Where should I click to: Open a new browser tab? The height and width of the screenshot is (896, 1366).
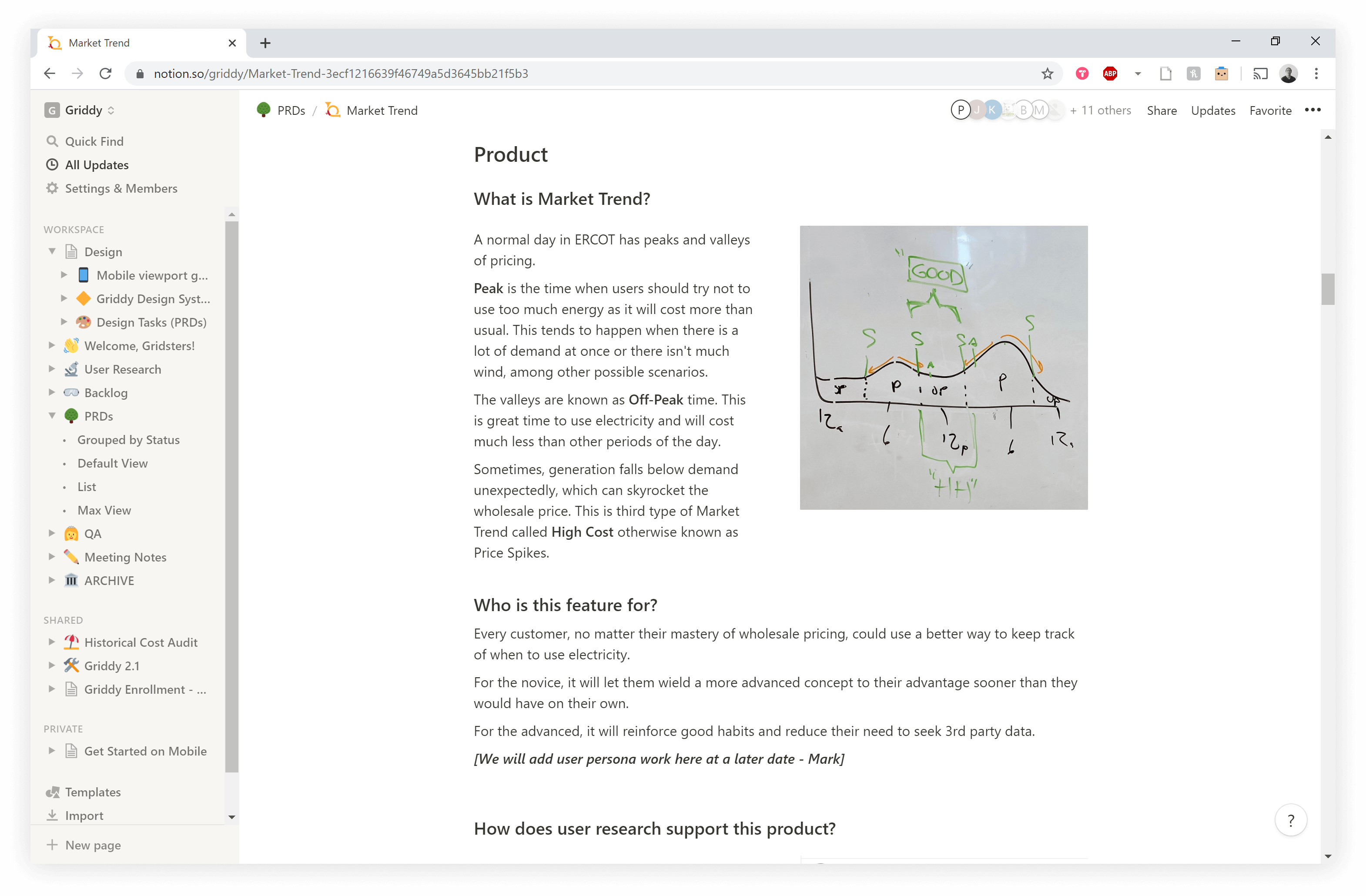tap(265, 43)
